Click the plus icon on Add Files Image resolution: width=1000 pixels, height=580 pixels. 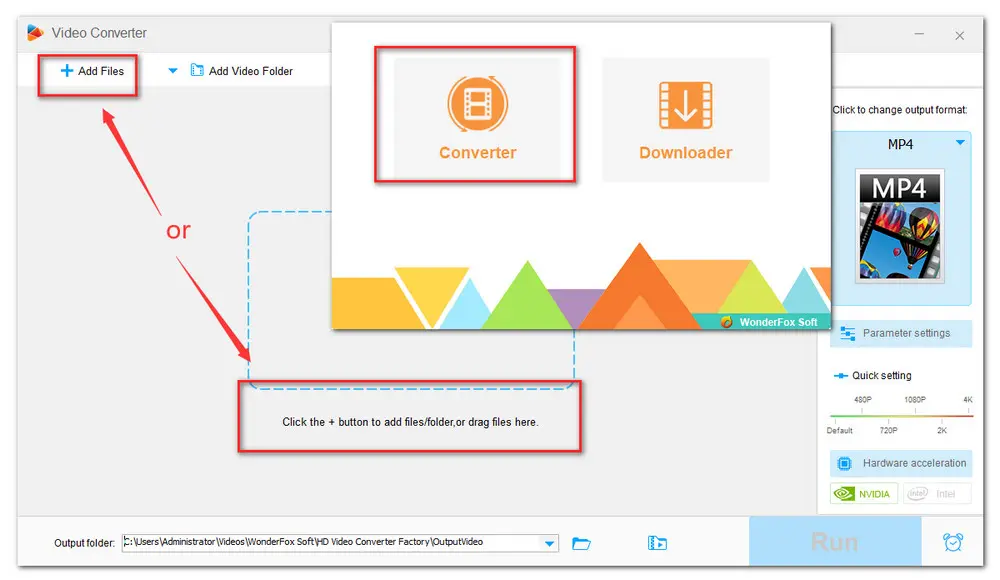pos(66,70)
